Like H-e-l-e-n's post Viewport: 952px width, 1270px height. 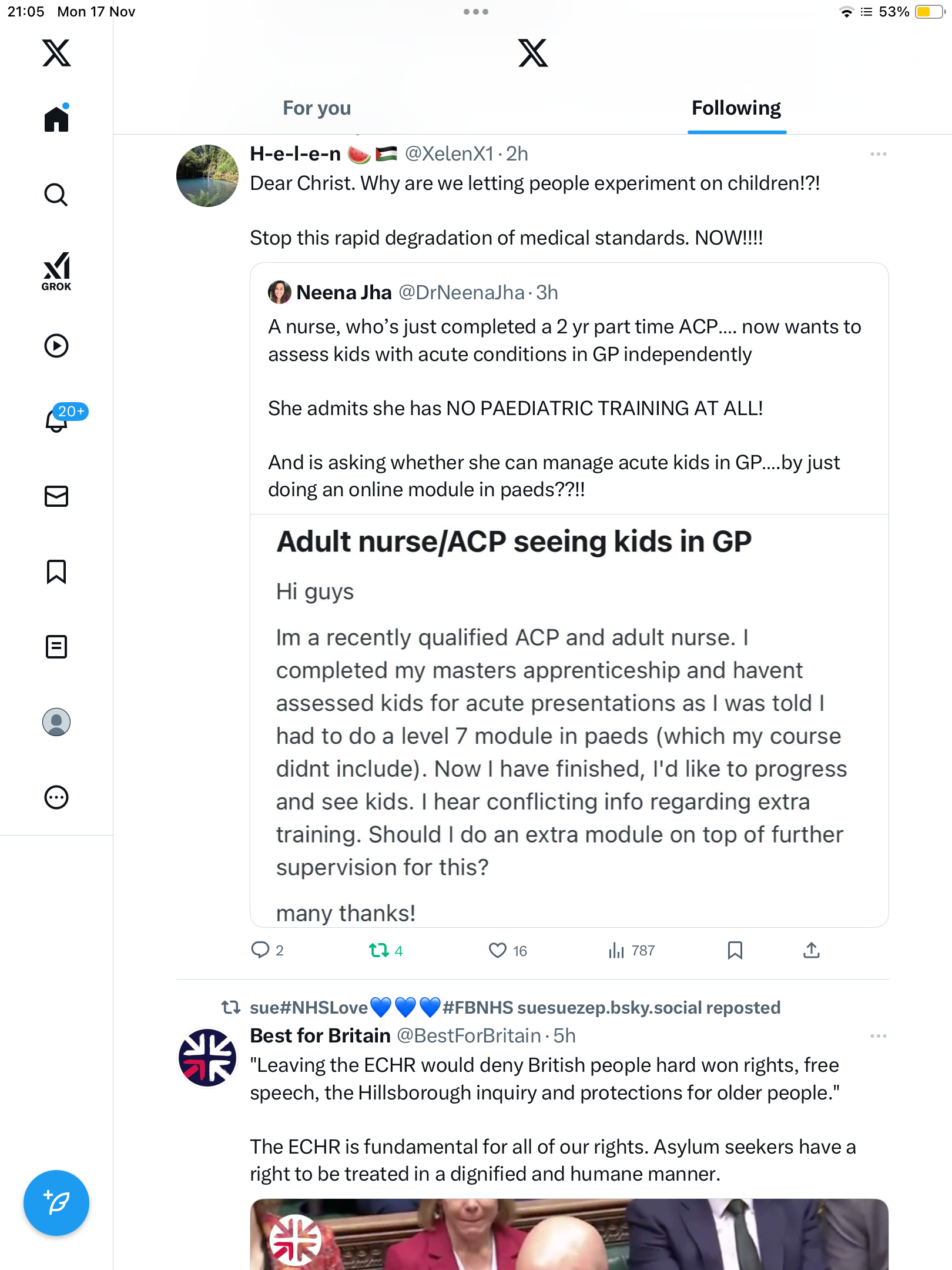tap(498, 950)
